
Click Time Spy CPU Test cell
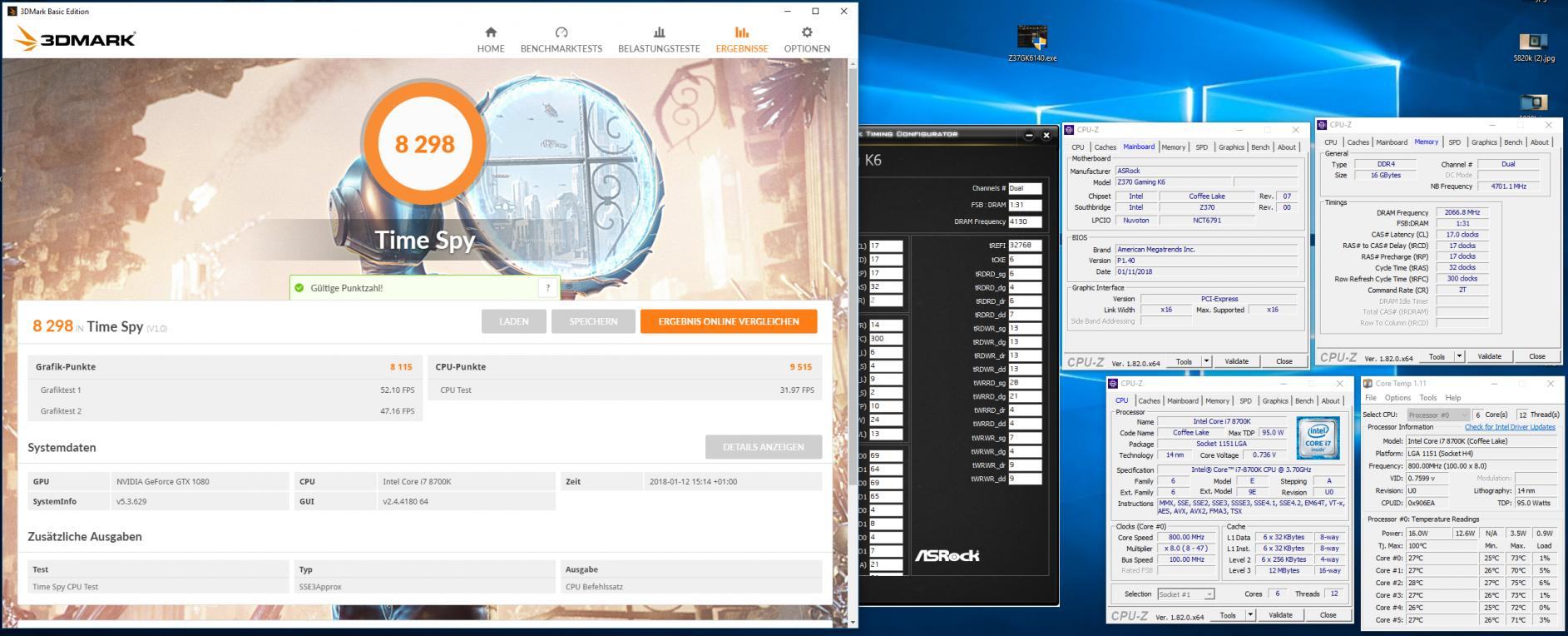click(x=158, y=587)
